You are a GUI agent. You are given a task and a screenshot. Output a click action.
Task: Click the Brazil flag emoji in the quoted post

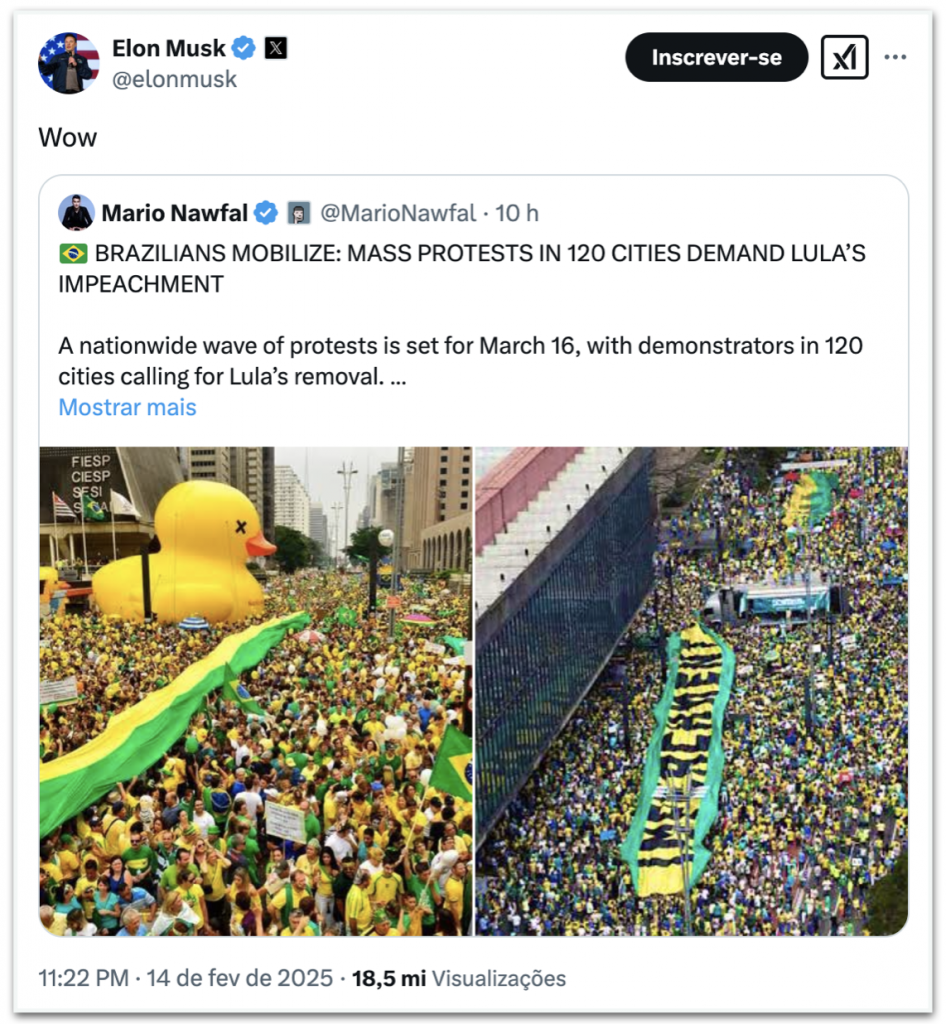73,254
